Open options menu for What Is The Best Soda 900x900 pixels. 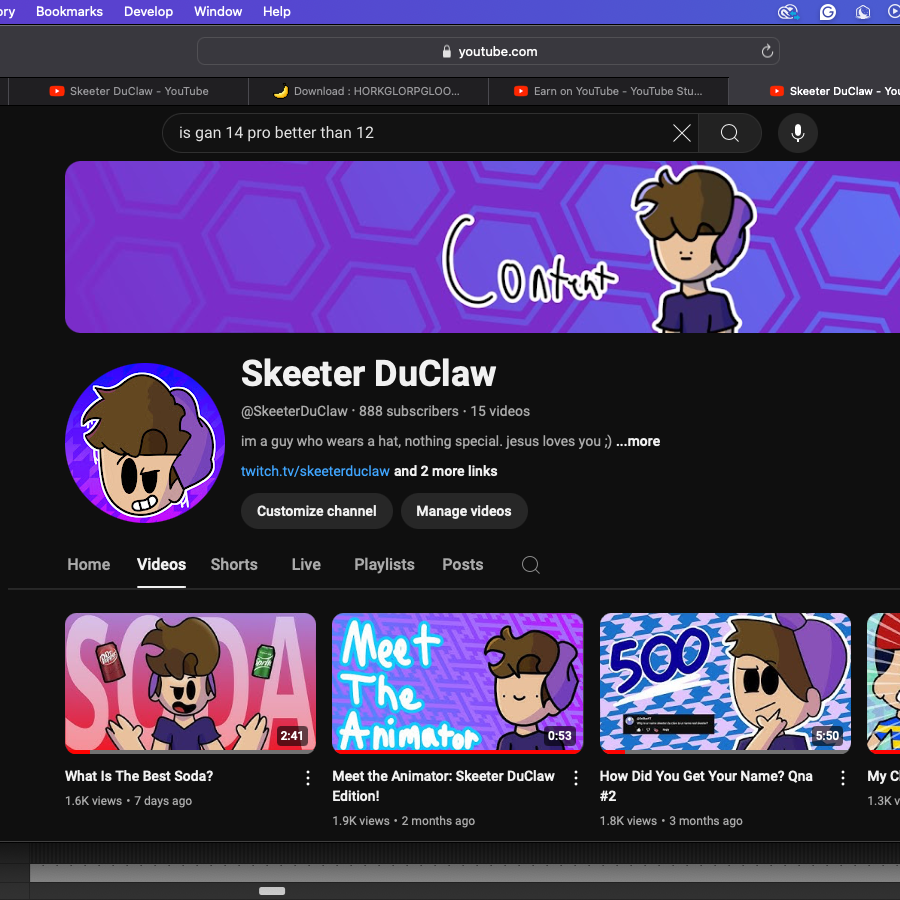pos(308,778)
